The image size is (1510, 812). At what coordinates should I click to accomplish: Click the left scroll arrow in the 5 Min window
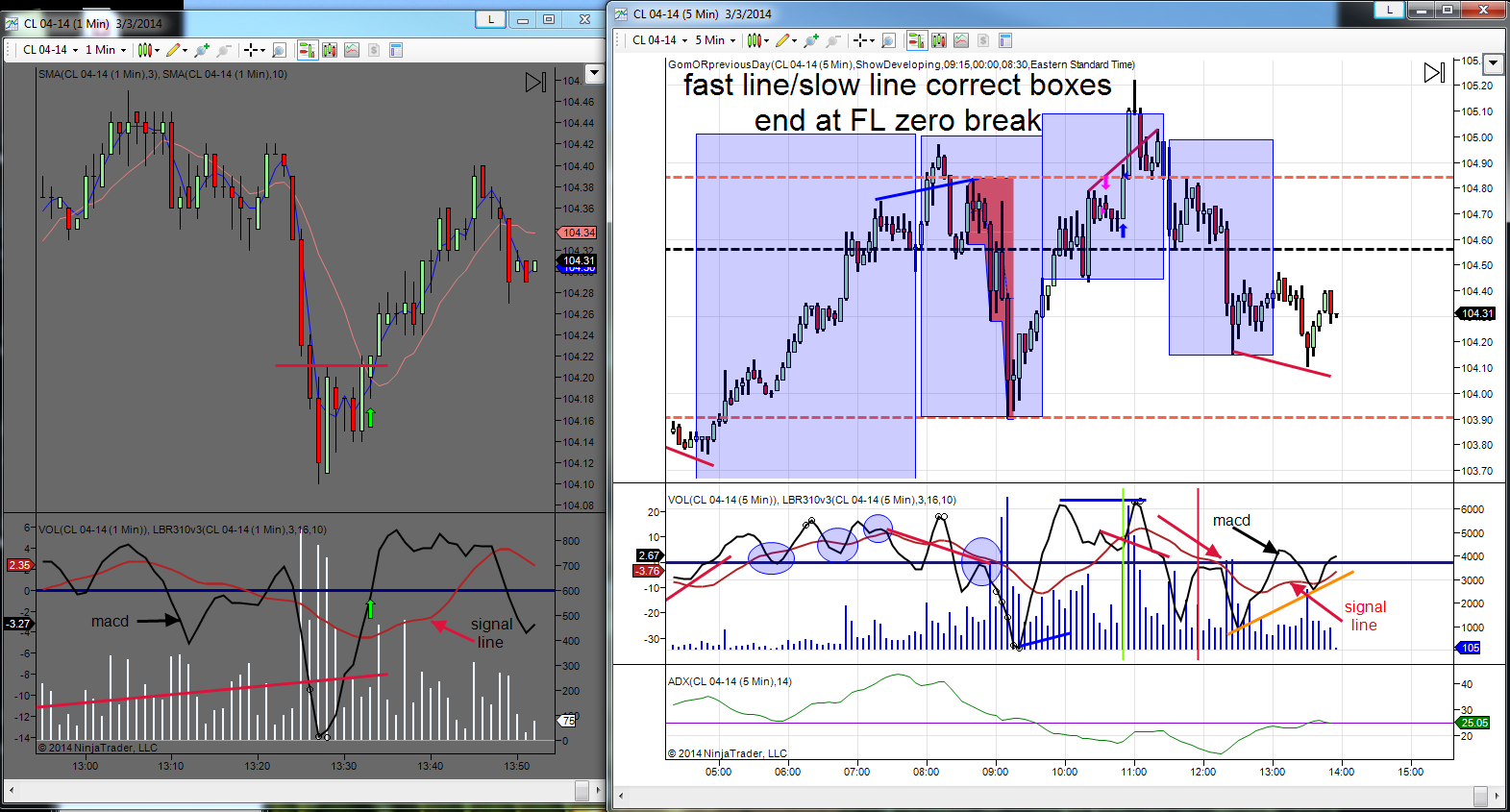pos(621,796)
